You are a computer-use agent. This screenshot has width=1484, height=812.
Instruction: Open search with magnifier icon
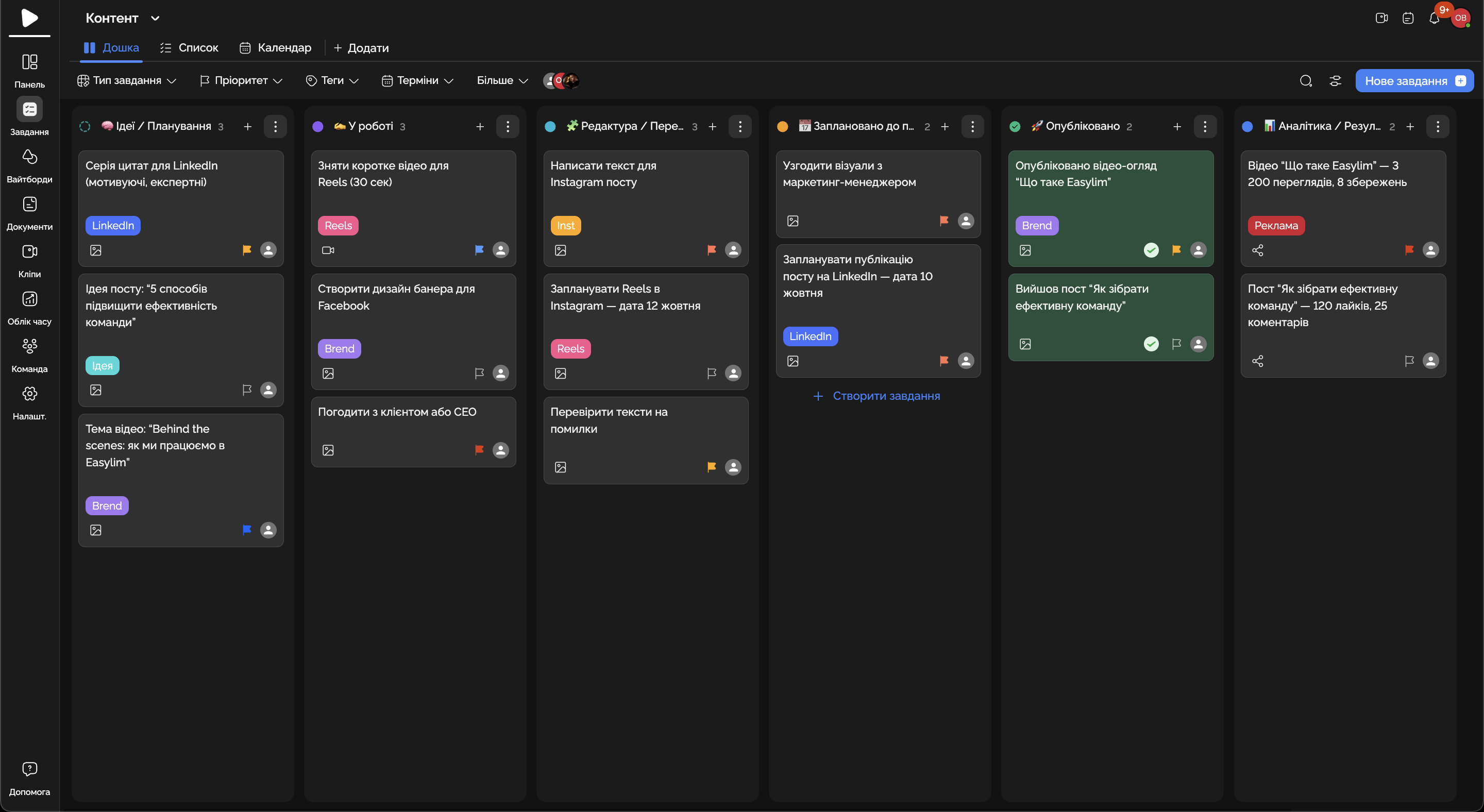click(1305, 80)
